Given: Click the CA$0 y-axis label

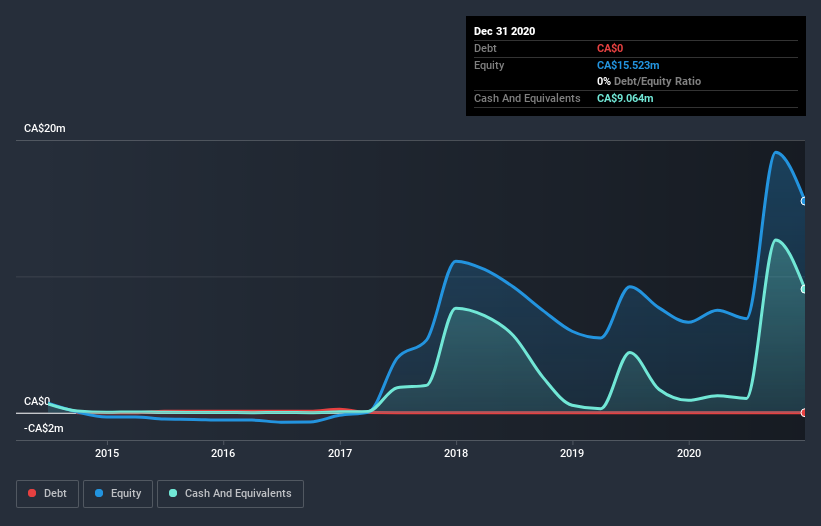Looking at the screenshot, I should tap(37, 401).
